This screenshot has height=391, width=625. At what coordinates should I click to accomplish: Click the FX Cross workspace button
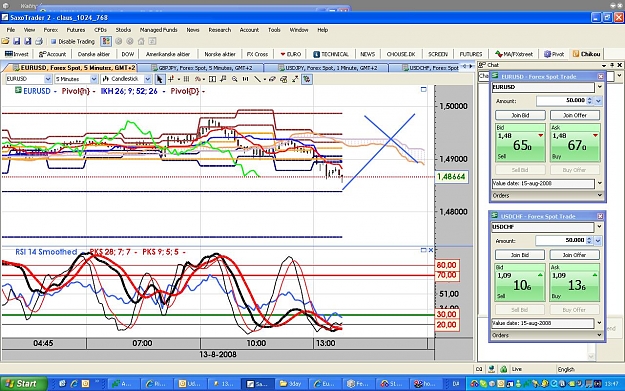257,54
